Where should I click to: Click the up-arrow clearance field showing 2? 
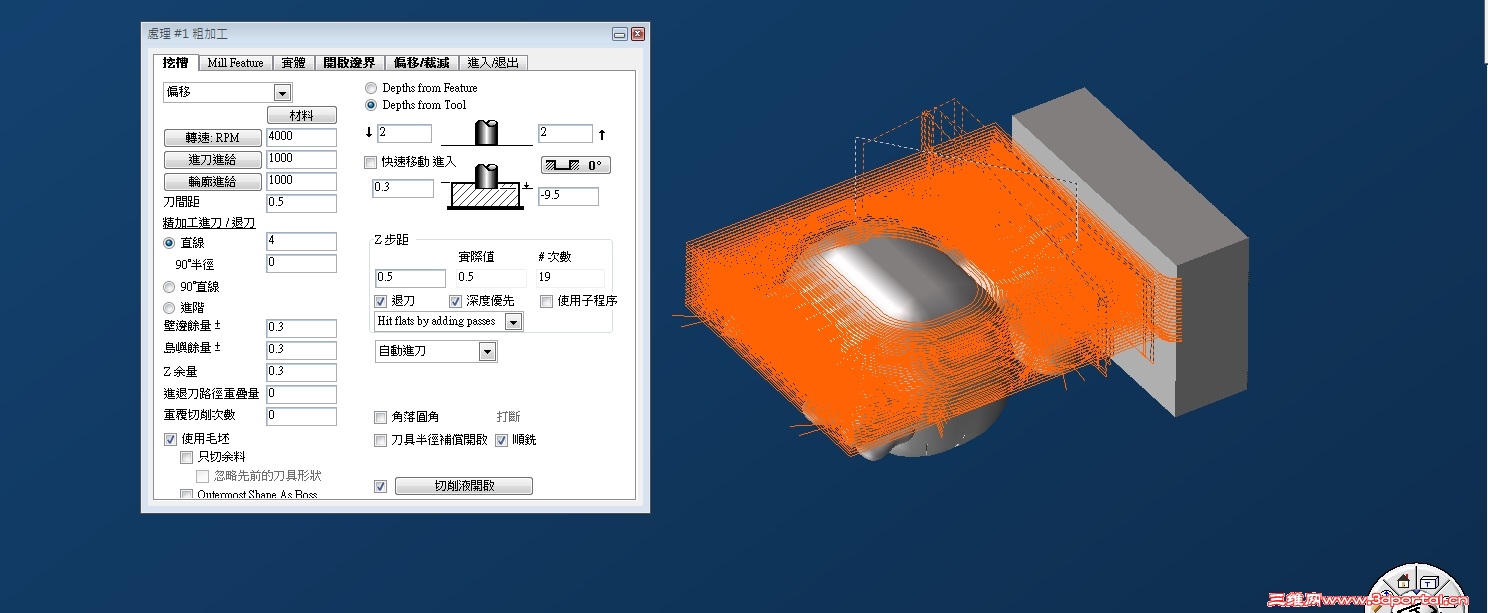[565, 134]
